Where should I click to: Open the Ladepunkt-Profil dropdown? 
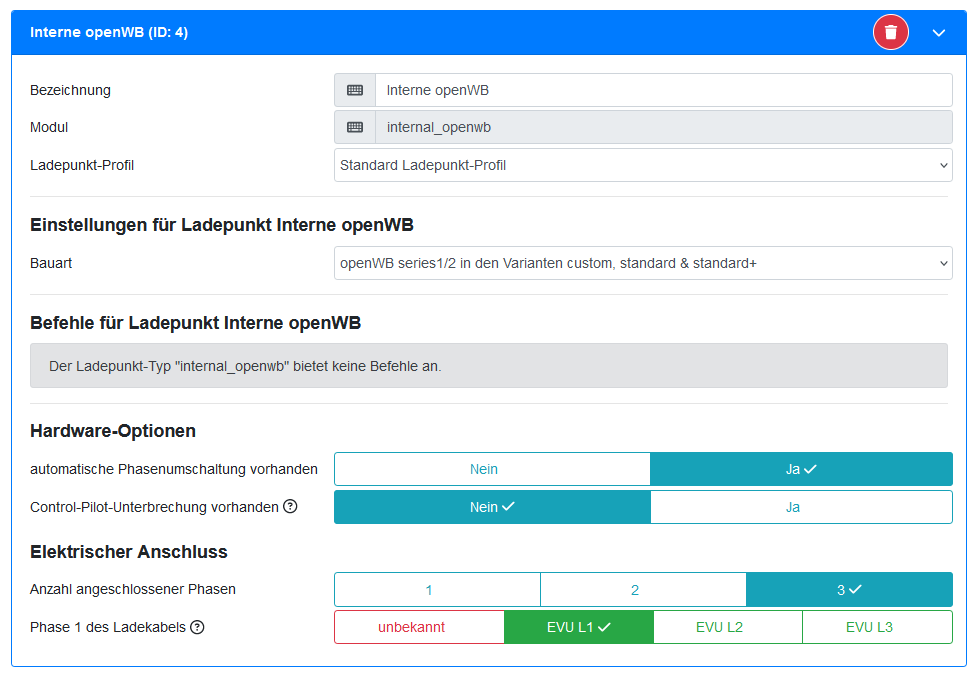[643, 165]
